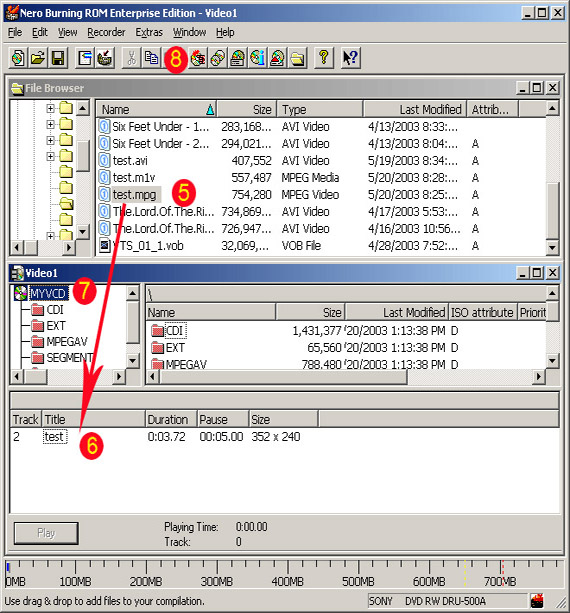Activate the context help arrow icon
This screenshot has width=570, height=613.
[x=350, y=58]
